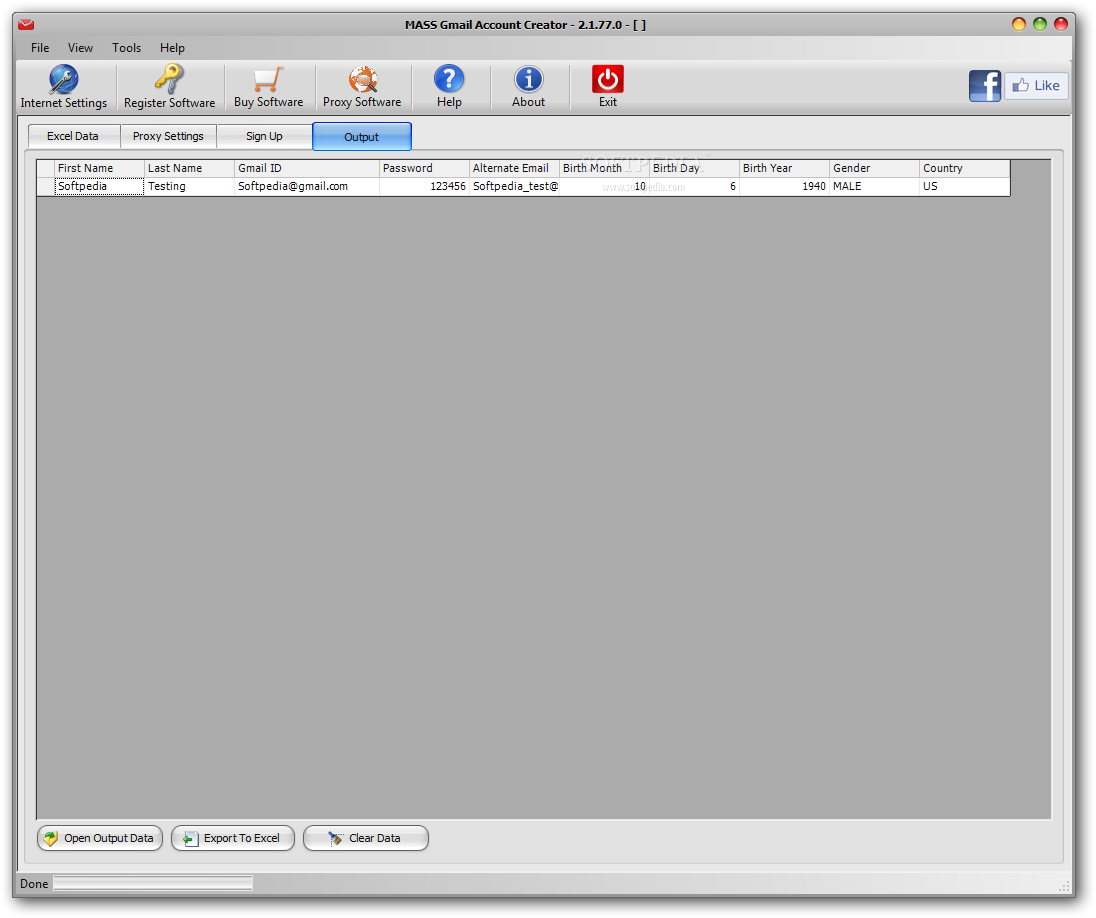Image resolution: width=1096 pixels, height=918 pixels.
Task: Click the Birth Day column header
Action: click(694, 168)
